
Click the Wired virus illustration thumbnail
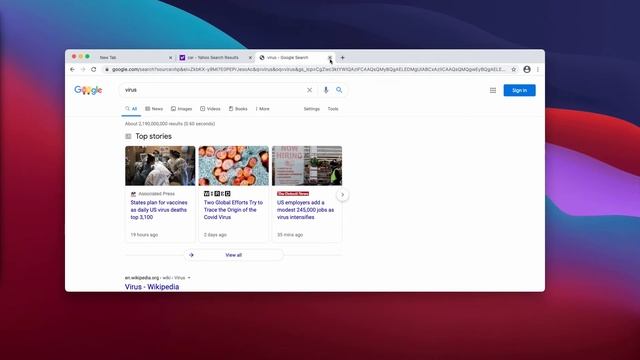tap(233, 166)
